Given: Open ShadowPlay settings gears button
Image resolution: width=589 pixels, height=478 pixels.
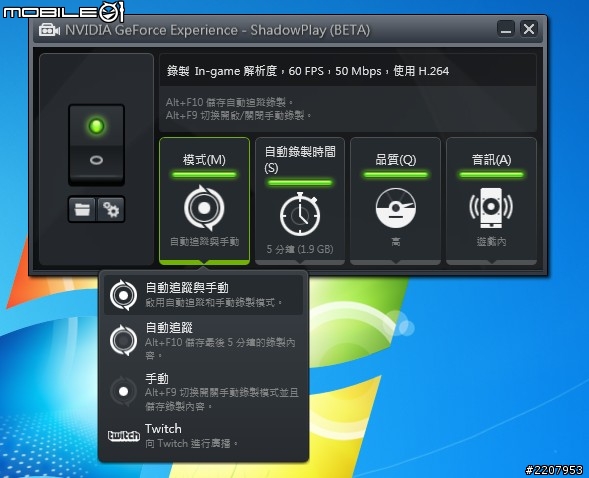Looking at the screenshot, I should click(x=111, y=209).
